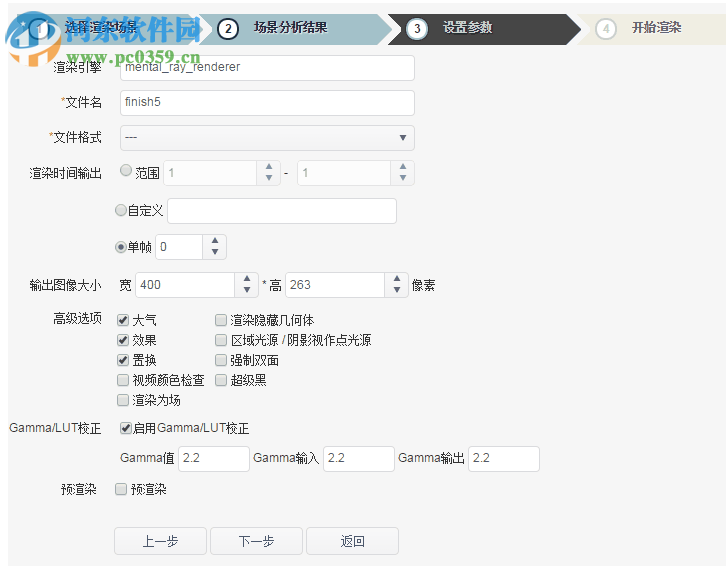Click the Gamma值 input field
726x567 pixels.
[x=214, y=459]
